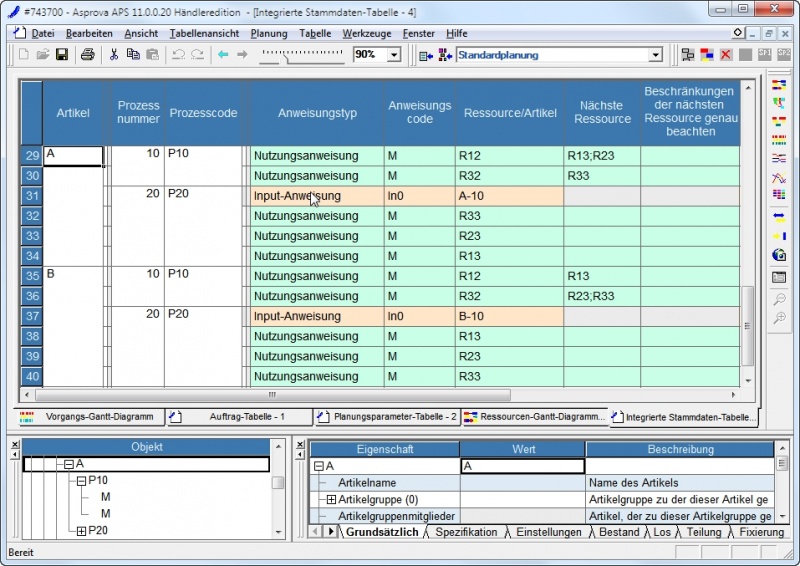Image resolution: width=800 pixels, height=566 pixels.
Task: Click the Print icon in toolbar
Action: pyautogui.click(x=87, y=54)
